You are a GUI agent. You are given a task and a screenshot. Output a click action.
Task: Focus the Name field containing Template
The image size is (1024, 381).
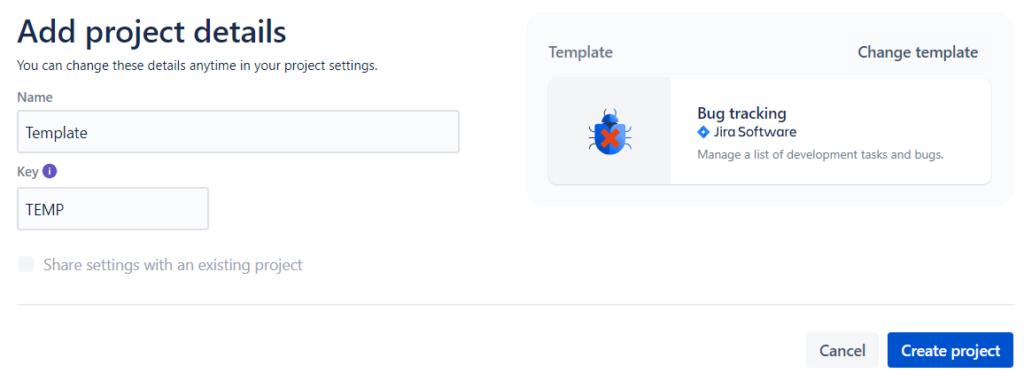238,132
